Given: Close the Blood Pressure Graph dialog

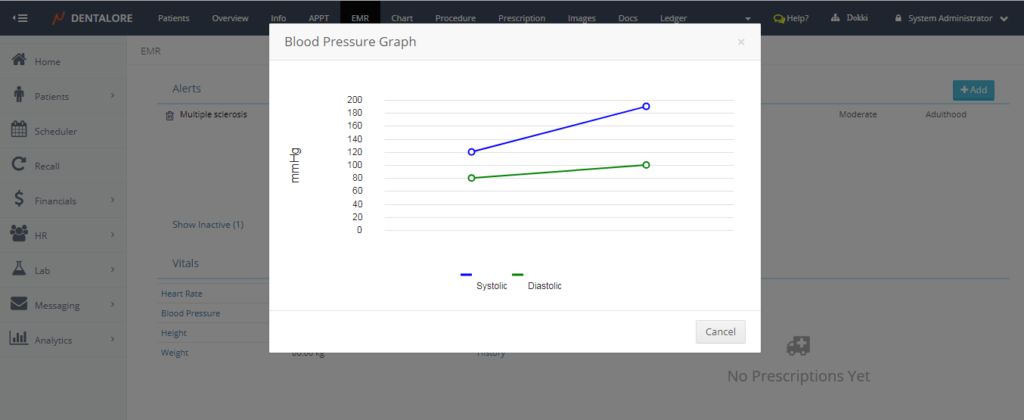Looking at the screenshot, I should 740,42.
